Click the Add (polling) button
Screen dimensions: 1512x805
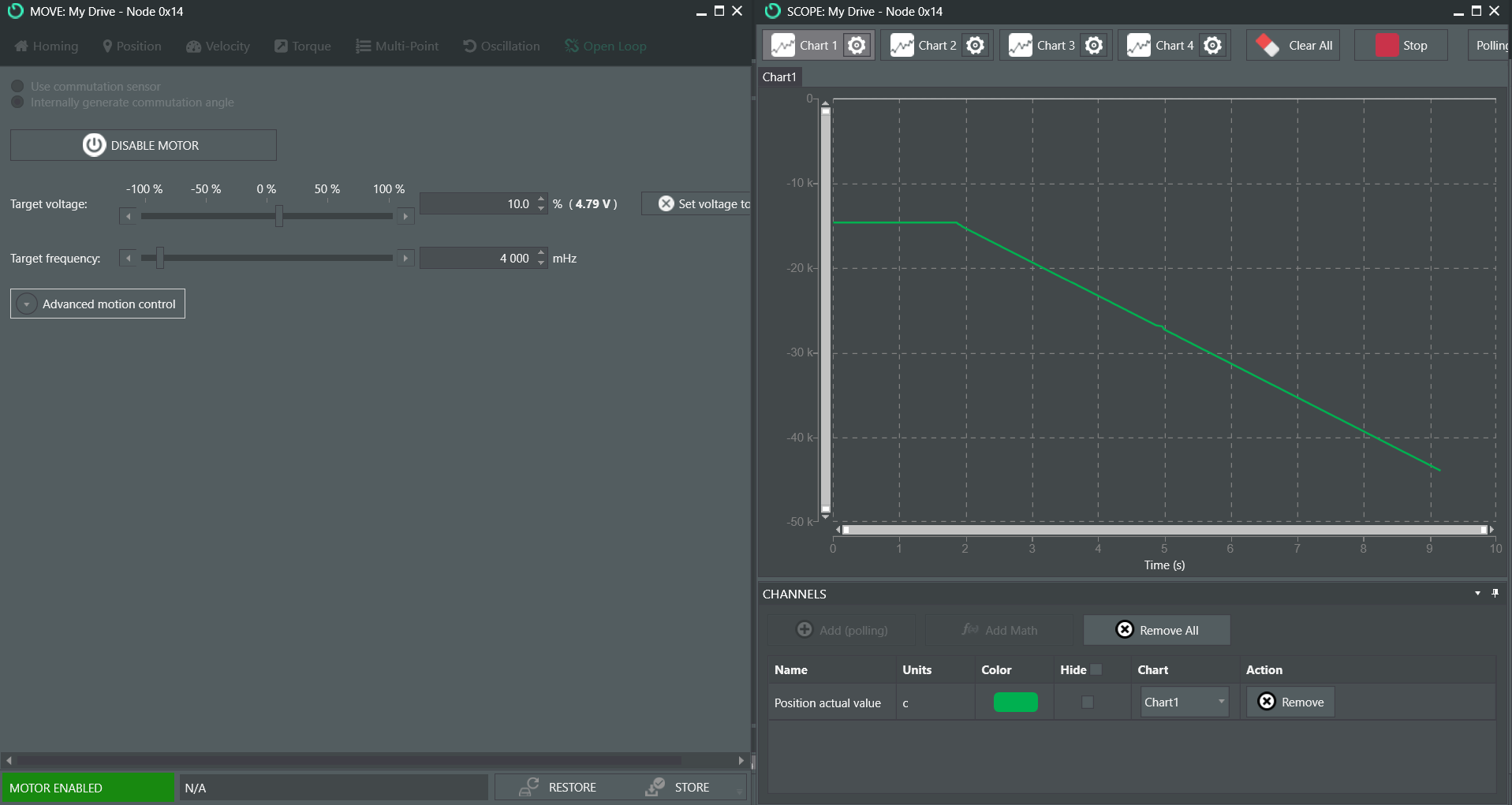842,629
